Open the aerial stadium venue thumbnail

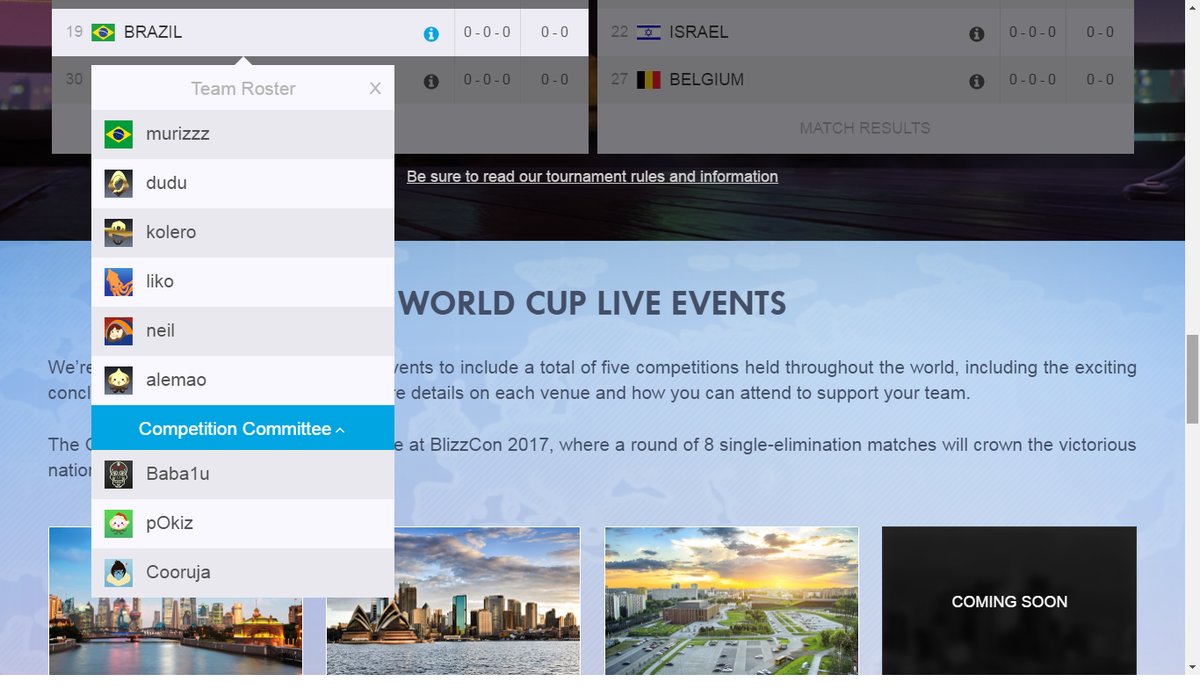pos(732,601)
